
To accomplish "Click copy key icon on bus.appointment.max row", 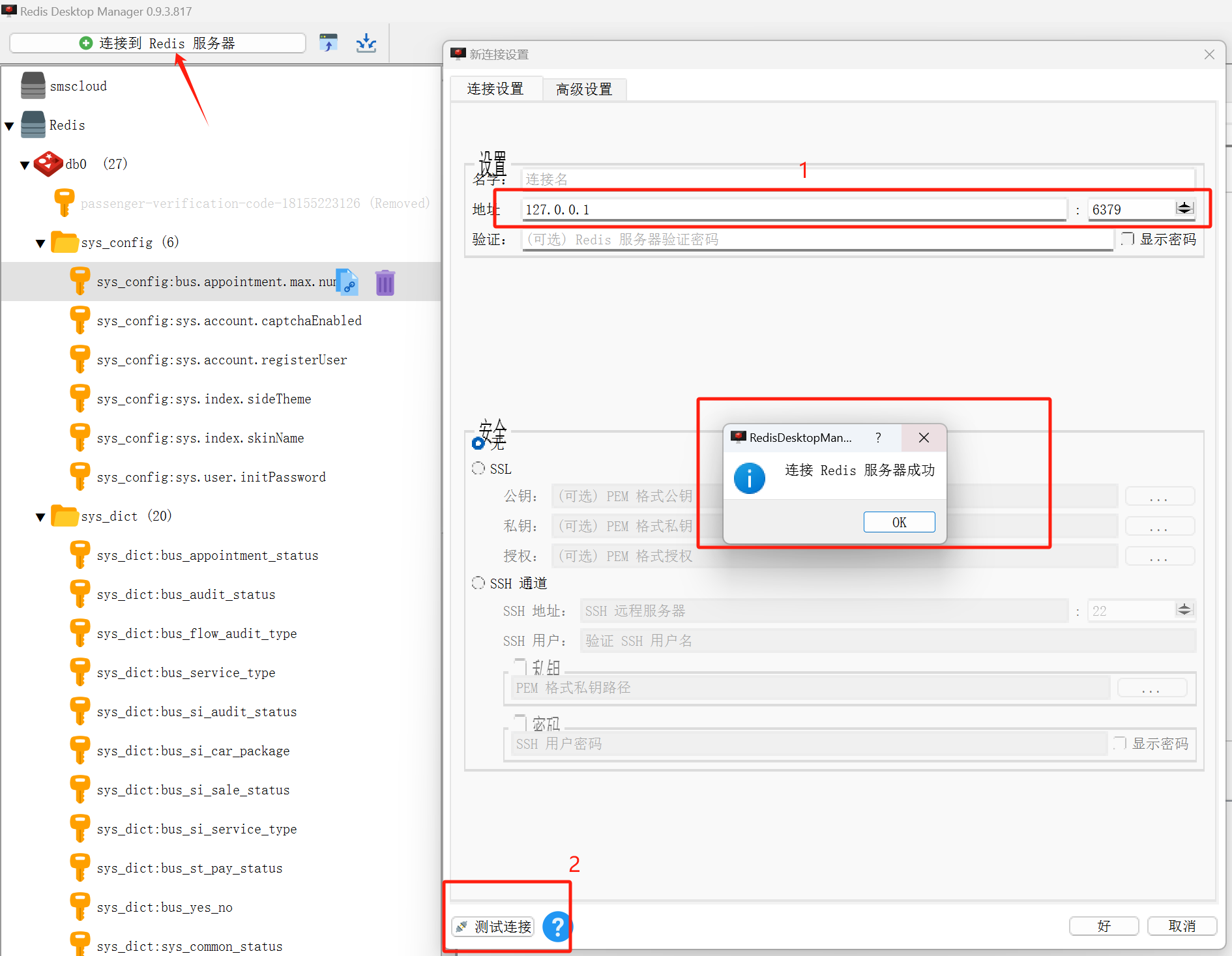I will (x=347, y=282).
